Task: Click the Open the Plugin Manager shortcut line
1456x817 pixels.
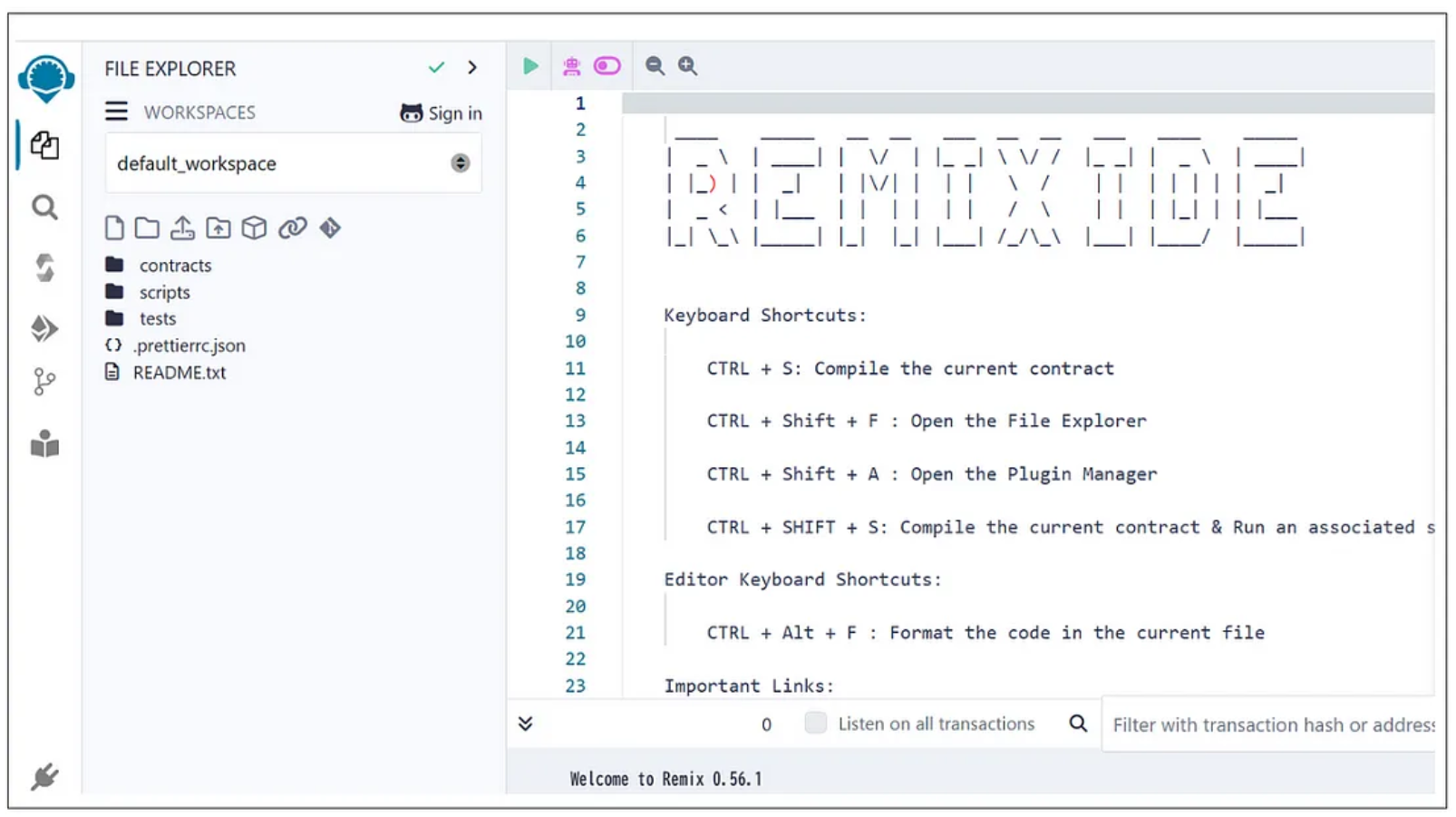Action: click(x=932, y=474)
